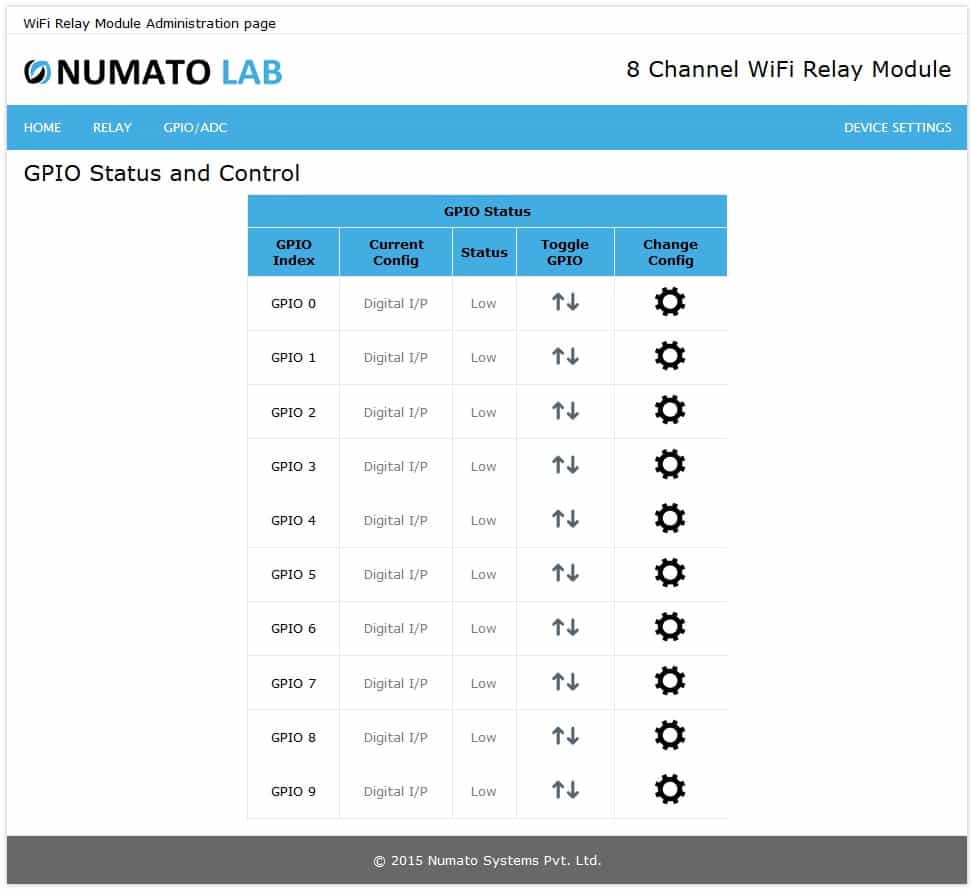Switch to the RELAY page
This screenshot has width=973, height=891.
click(112, 128)
